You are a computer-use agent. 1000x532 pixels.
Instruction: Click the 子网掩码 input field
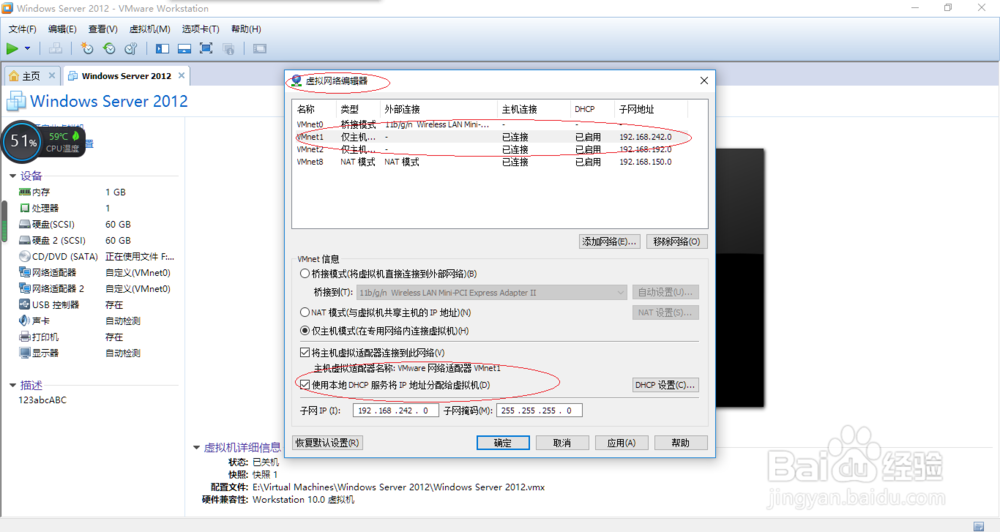coord(540,411)
